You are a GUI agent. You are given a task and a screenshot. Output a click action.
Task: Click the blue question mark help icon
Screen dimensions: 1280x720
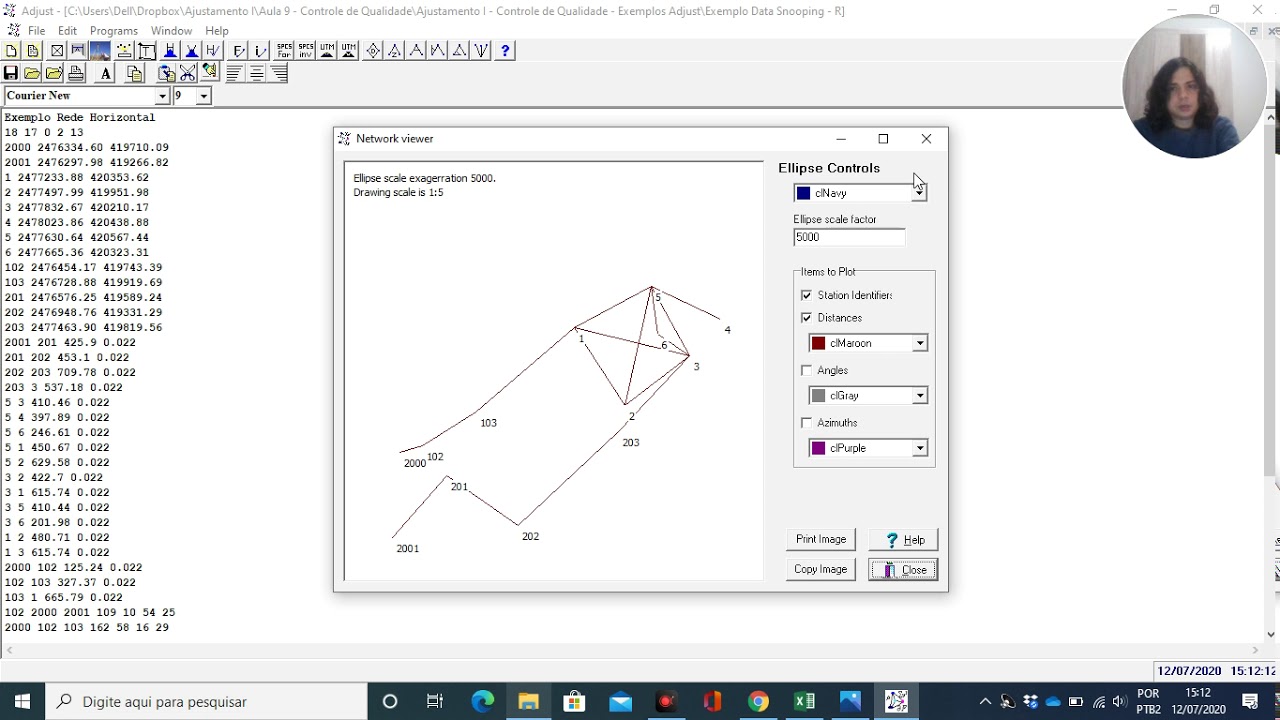(505, 50)
